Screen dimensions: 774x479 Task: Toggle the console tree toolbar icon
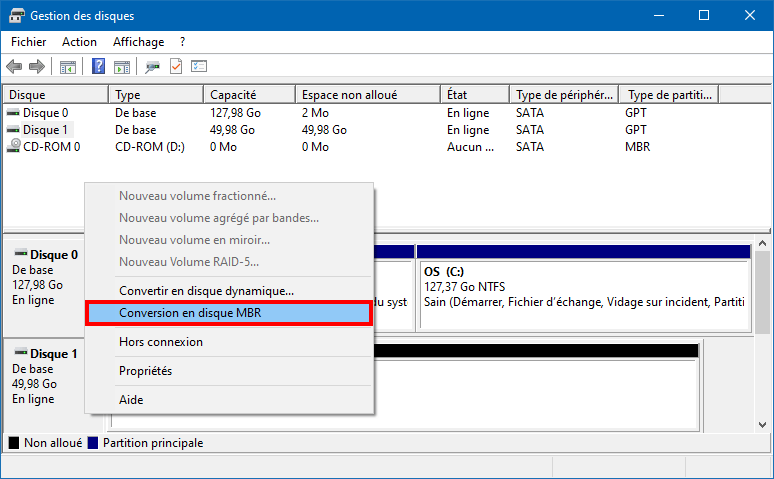tap(68, 67)
